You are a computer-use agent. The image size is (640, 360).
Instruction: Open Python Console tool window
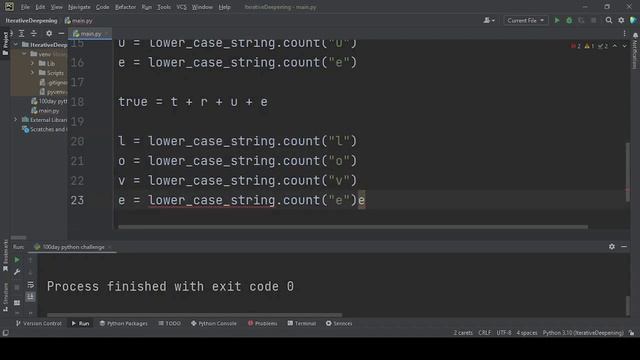tap(213, 323)
